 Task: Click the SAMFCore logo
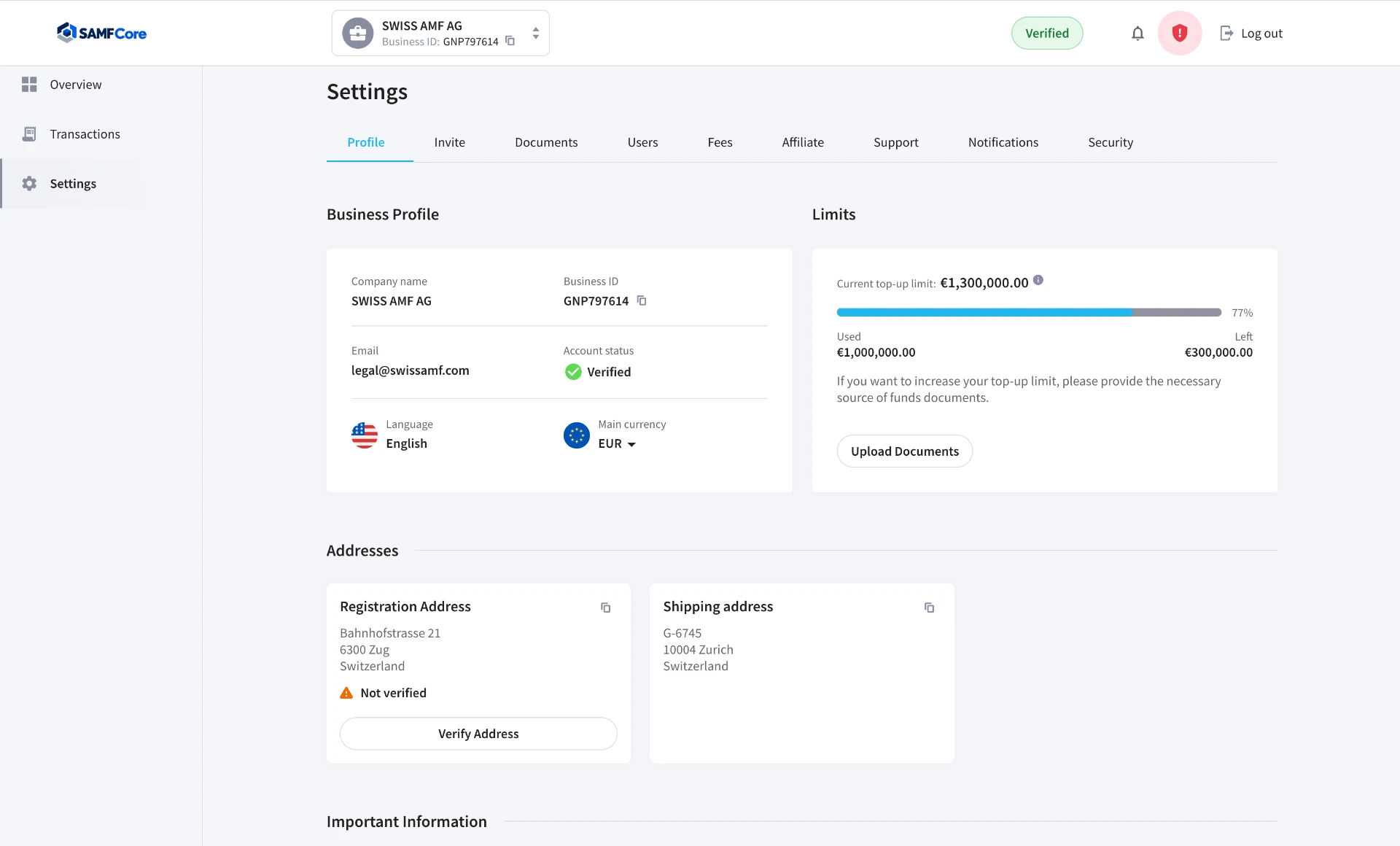click(x=101, y=33)
